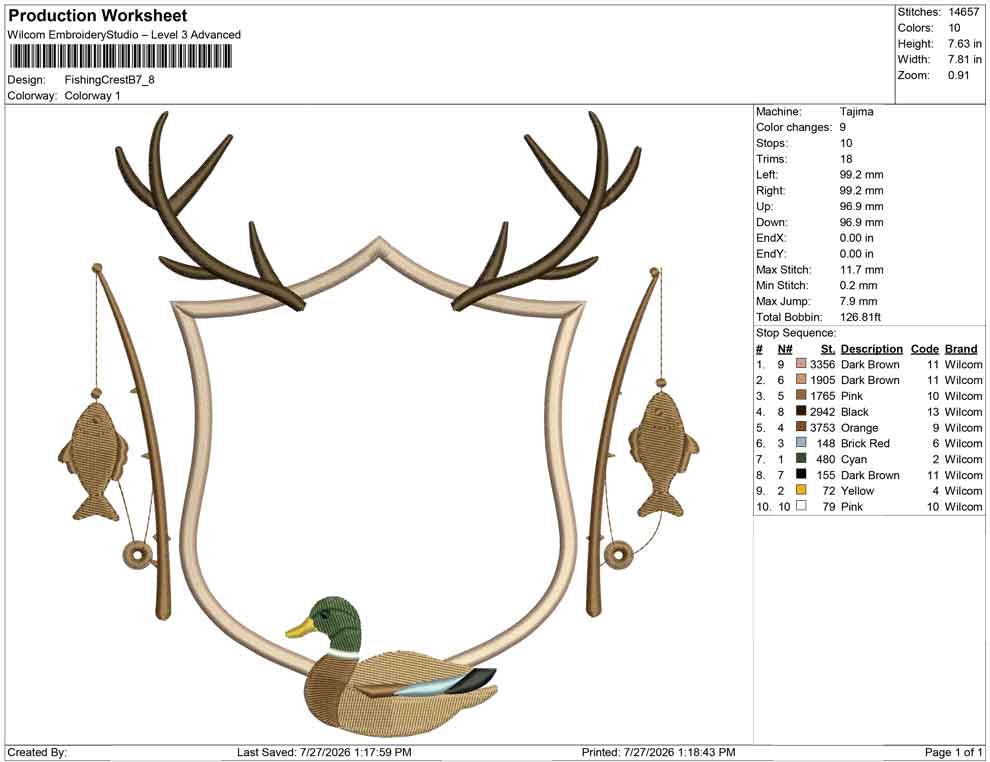Click the stop 2 color swatch beside 1905
This screenshot has width=990, height=762.
[x=801, y=379]
